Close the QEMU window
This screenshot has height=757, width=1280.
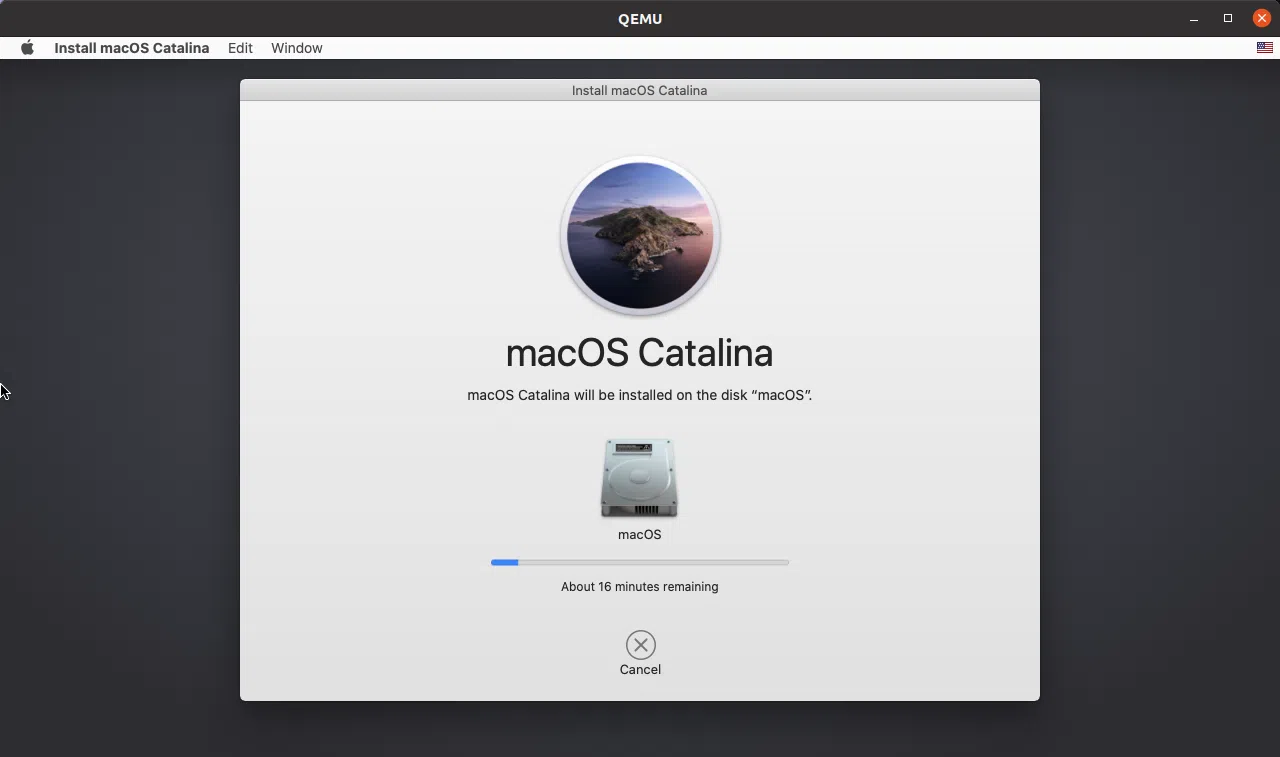pos(1262,18)
